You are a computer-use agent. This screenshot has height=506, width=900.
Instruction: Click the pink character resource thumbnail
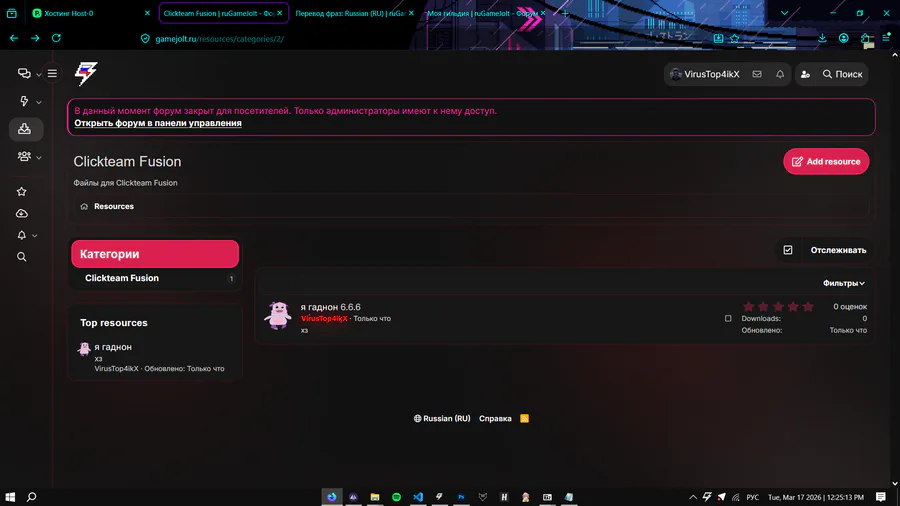click(278, 315)
